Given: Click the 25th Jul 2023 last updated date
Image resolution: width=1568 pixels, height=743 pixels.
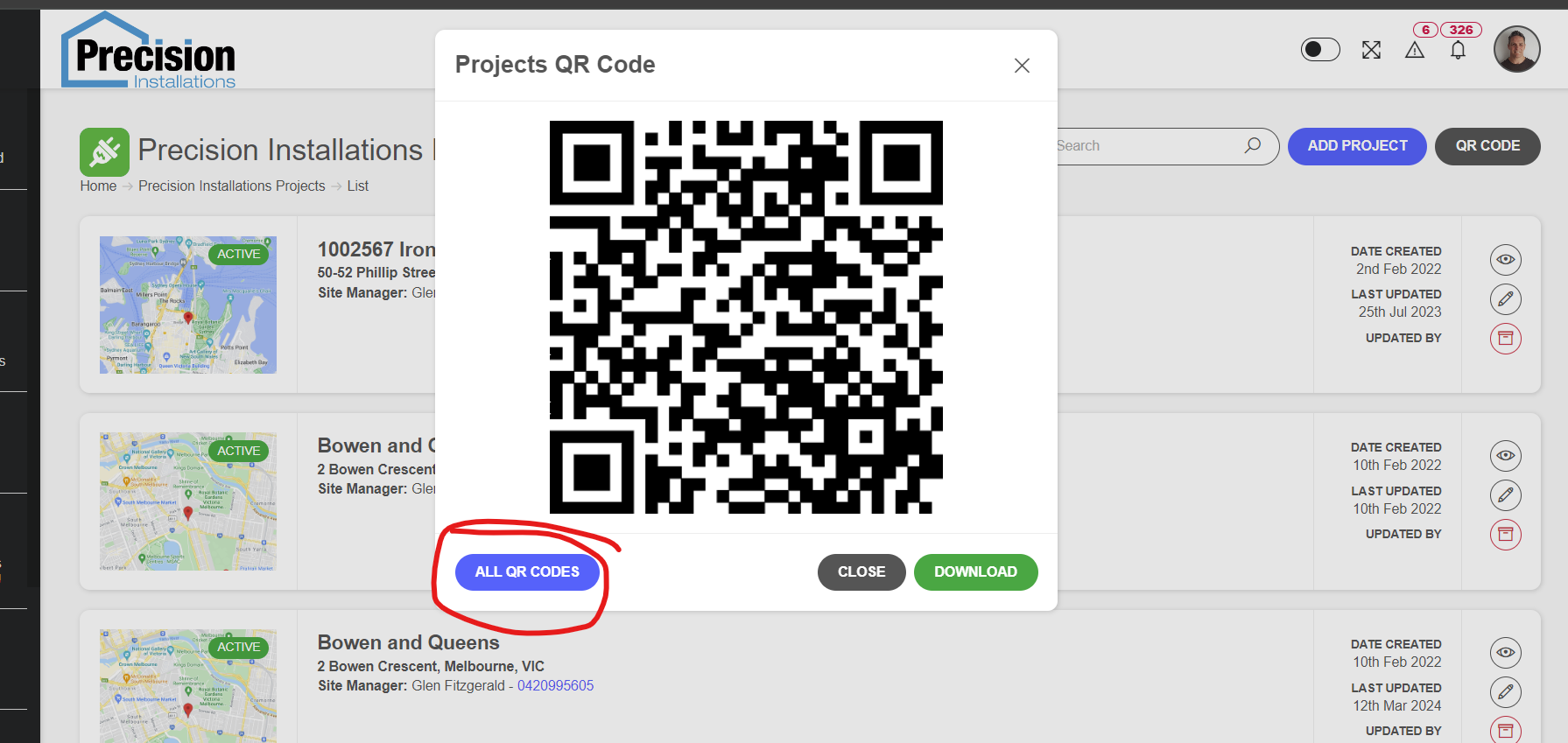Looking at the screenshot, I should (x=1400, y=312).
